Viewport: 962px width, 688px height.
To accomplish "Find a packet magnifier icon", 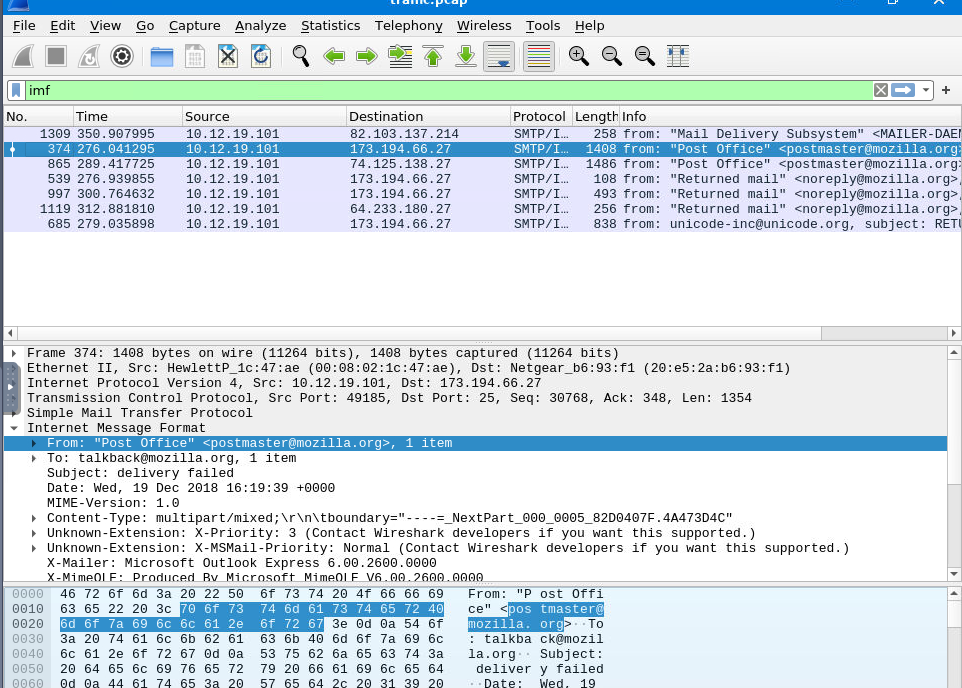I will tap(301, 56).
